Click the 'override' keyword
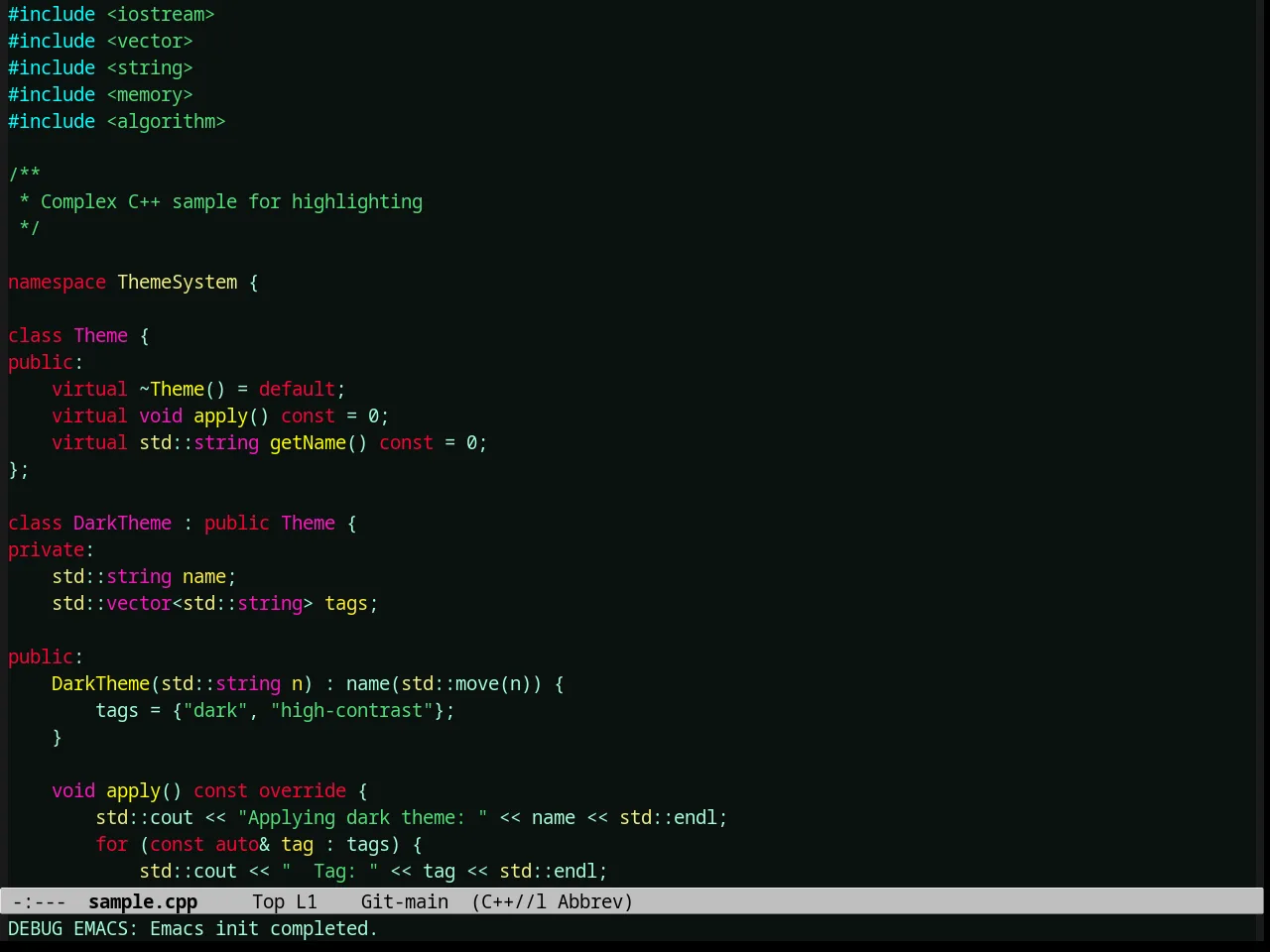Viewport: 1270px width, 952px height. [303, 790]
